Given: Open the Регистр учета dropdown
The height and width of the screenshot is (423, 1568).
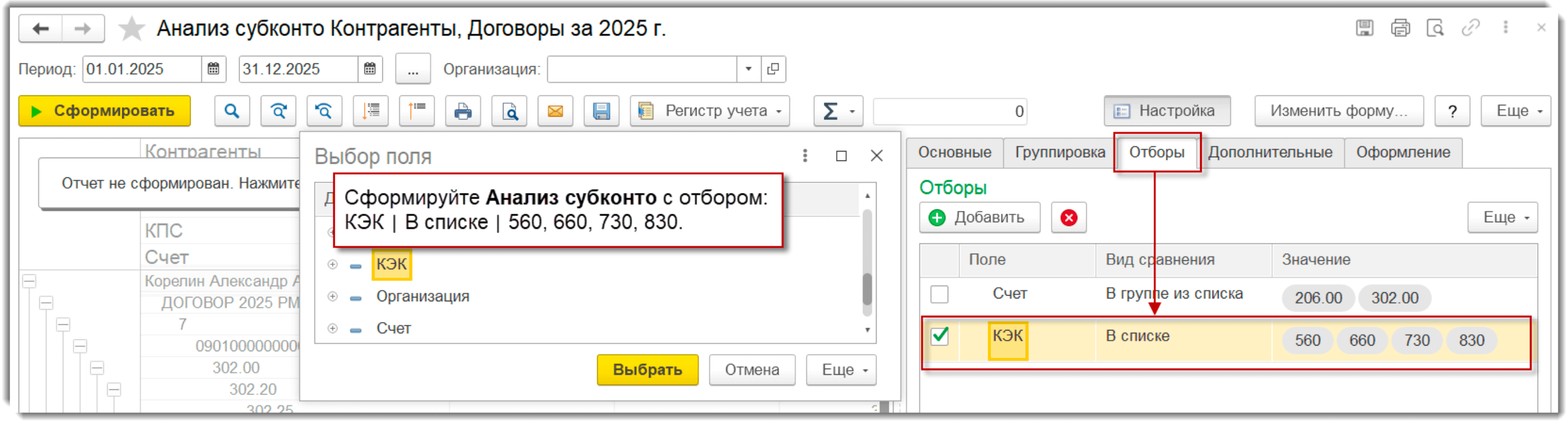Looking at the screenshot, I should coord(710,111).
